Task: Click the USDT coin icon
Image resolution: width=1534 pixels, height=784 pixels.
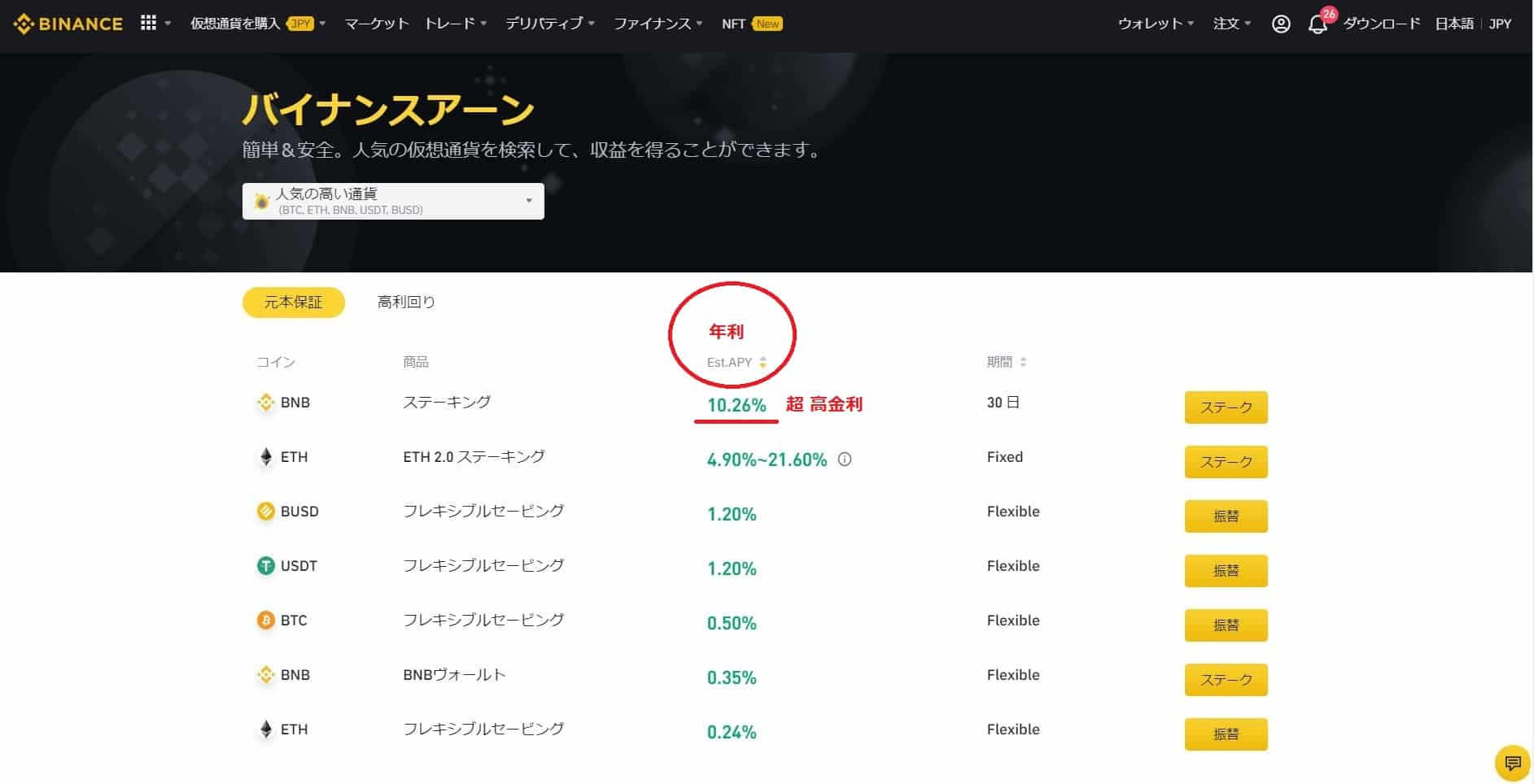Action: 265,565
